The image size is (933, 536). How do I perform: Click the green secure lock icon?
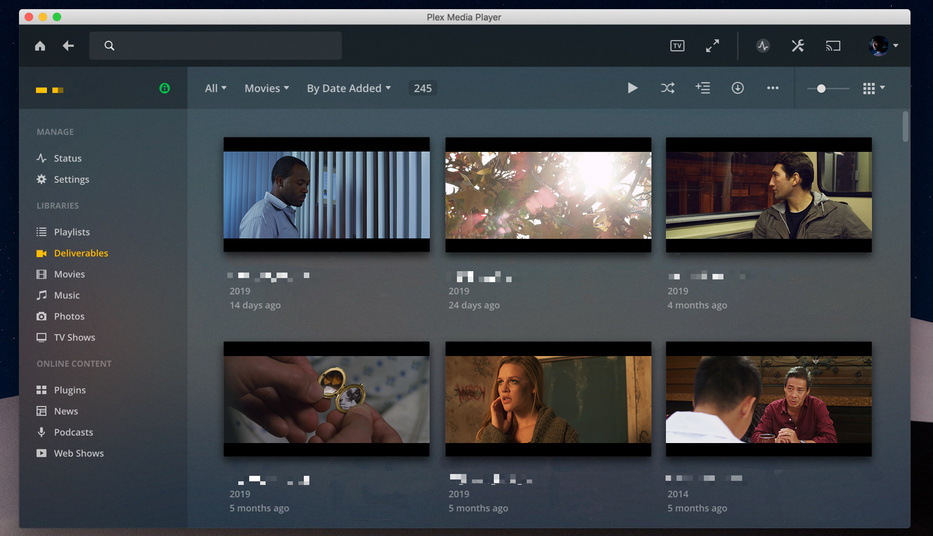click(x=165, y=88)
